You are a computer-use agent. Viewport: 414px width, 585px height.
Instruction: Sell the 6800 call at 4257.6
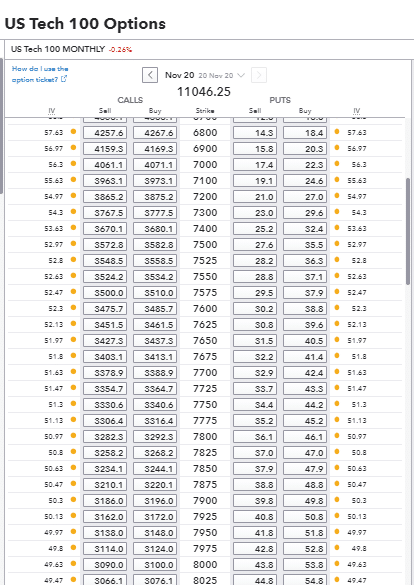[x=105, y=133]
